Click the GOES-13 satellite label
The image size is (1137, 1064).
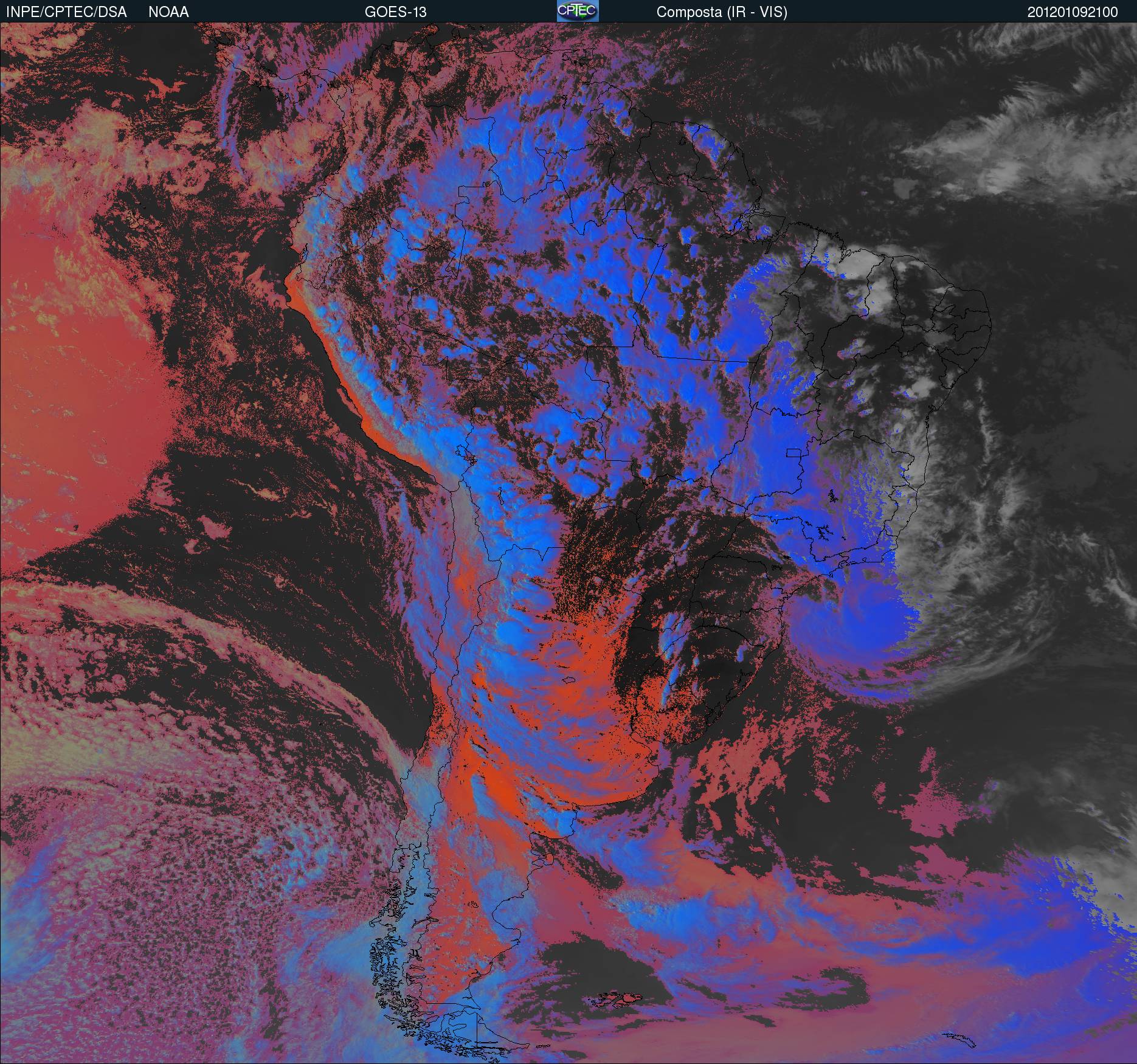[x=395, y=12]
